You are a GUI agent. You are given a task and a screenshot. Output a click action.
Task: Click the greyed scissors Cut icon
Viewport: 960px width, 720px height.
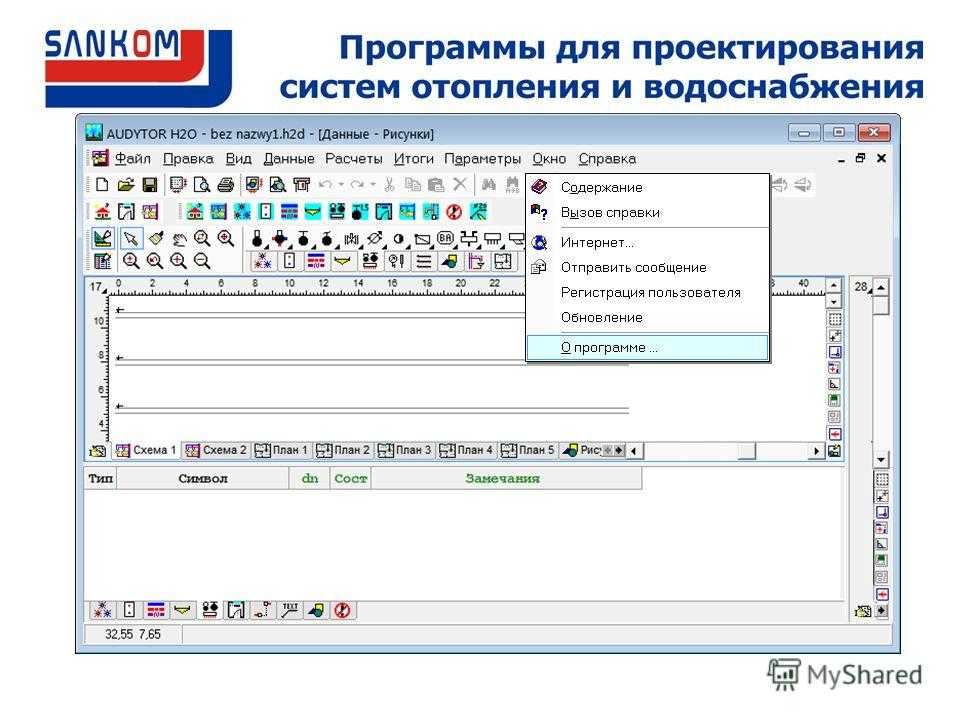pyautogui.click(x=389, y=184)
